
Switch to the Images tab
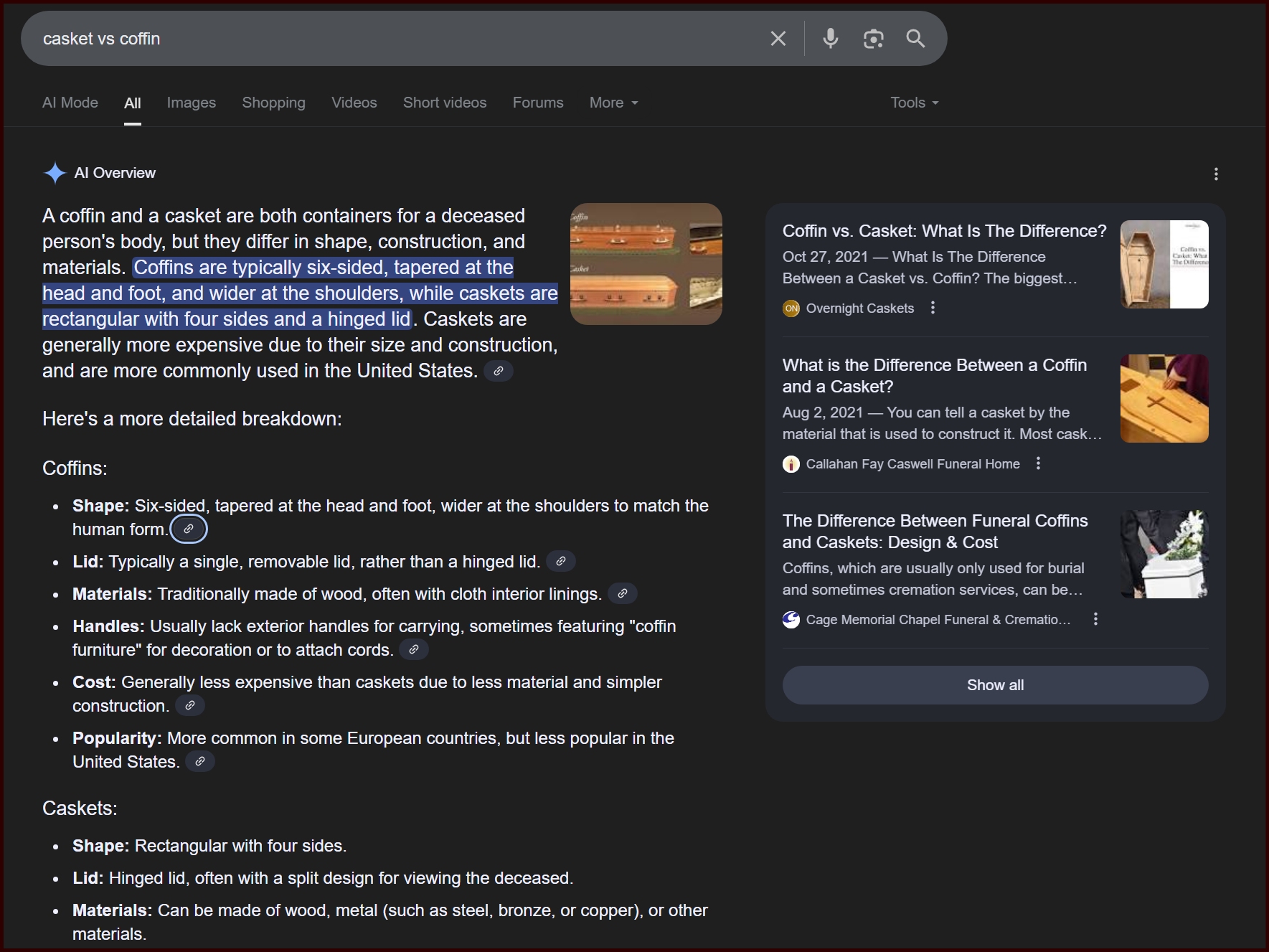pos(191,103)
